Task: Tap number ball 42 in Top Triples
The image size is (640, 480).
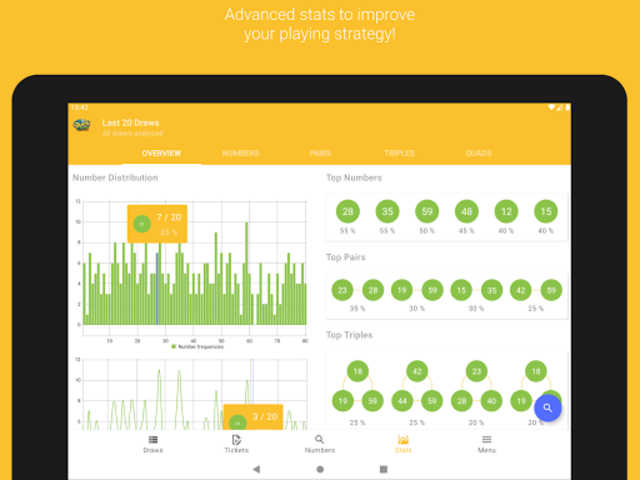Action: pyautogui.click(x=417, y=370)
